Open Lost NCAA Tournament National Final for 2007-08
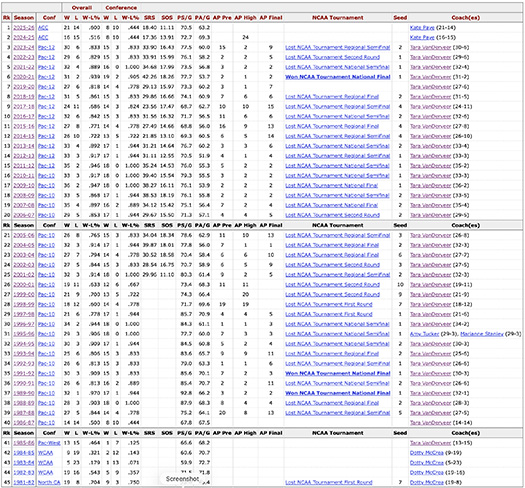Screen dimensions: 525x488 click(x=331, y=205)
